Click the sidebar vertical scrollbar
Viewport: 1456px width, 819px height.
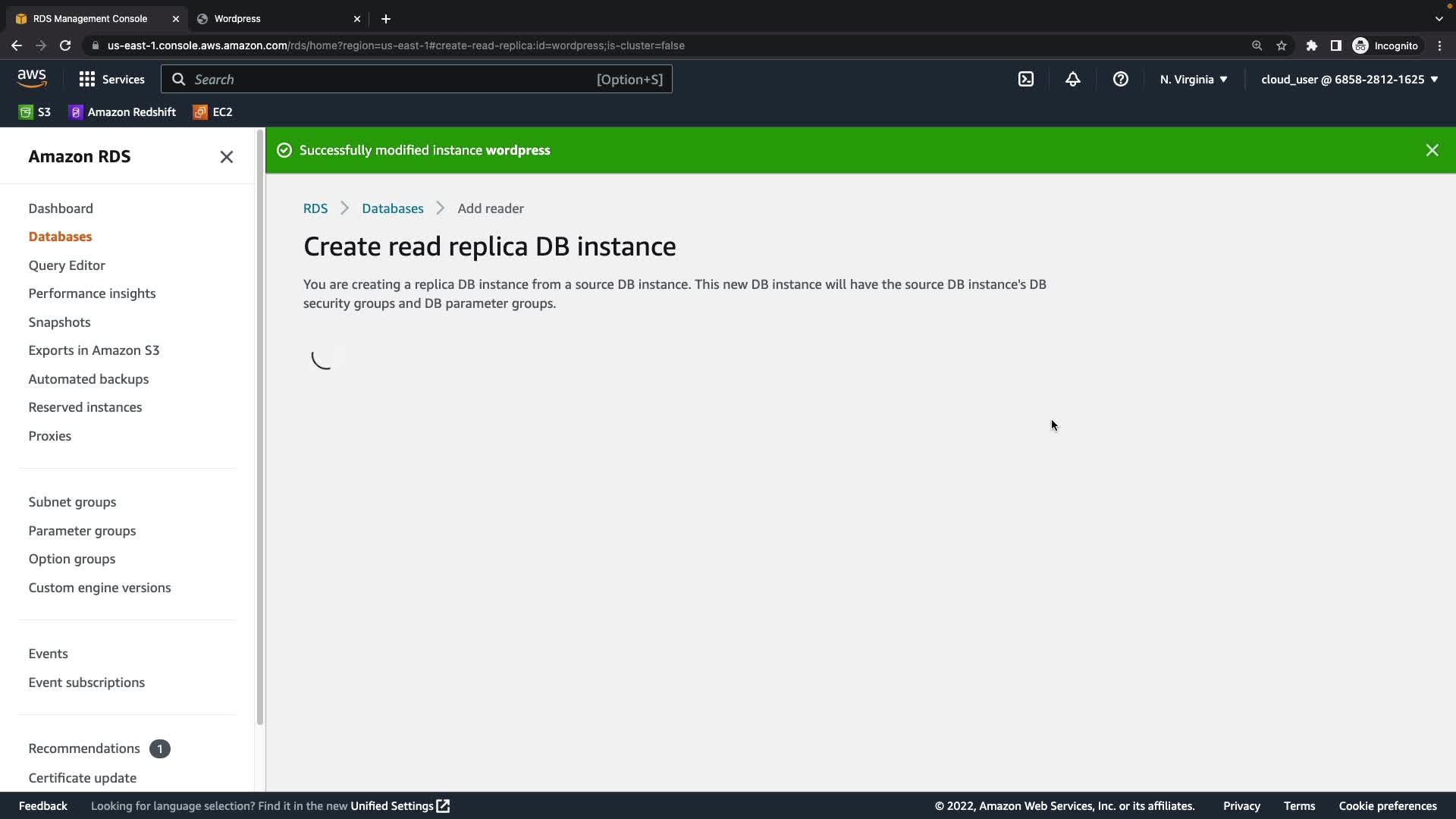[260, 425]
